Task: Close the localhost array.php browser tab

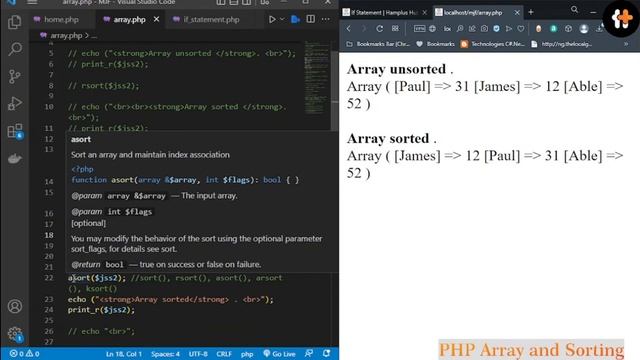Action: click(x=517, y=13)
